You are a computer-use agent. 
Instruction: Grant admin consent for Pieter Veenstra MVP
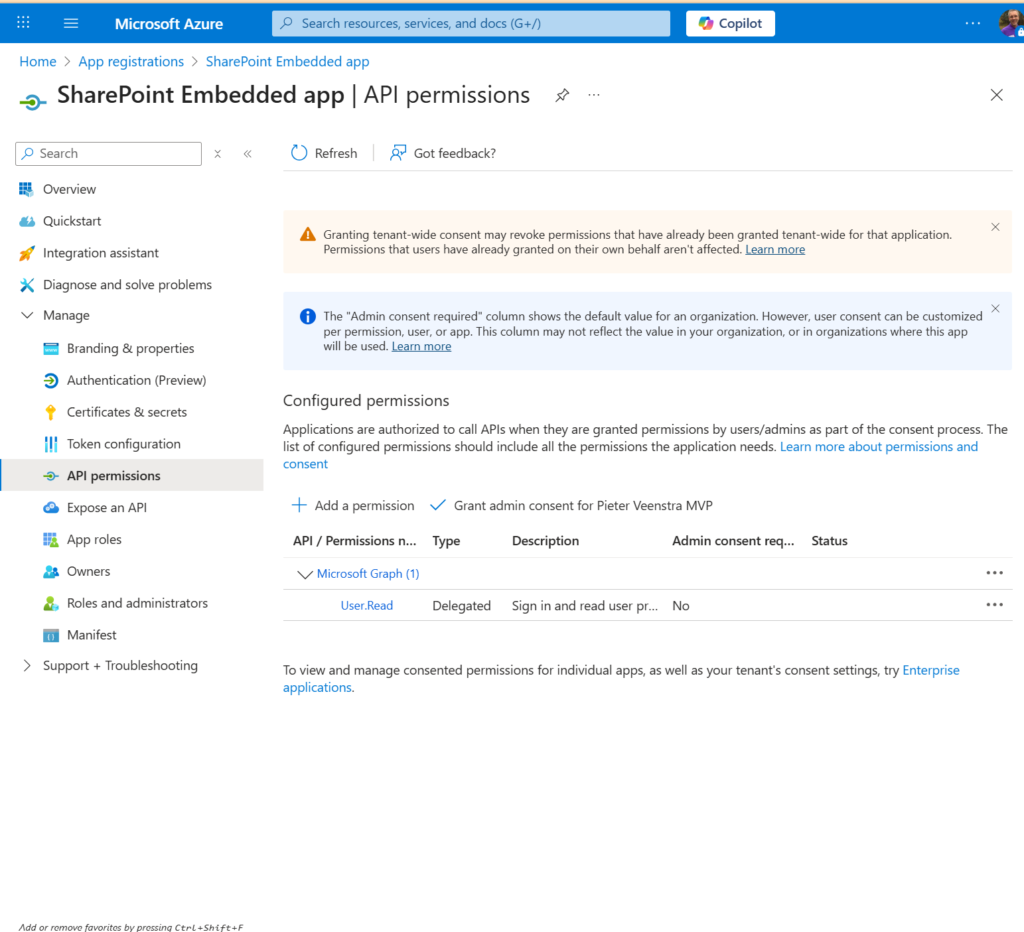point(571,506)
